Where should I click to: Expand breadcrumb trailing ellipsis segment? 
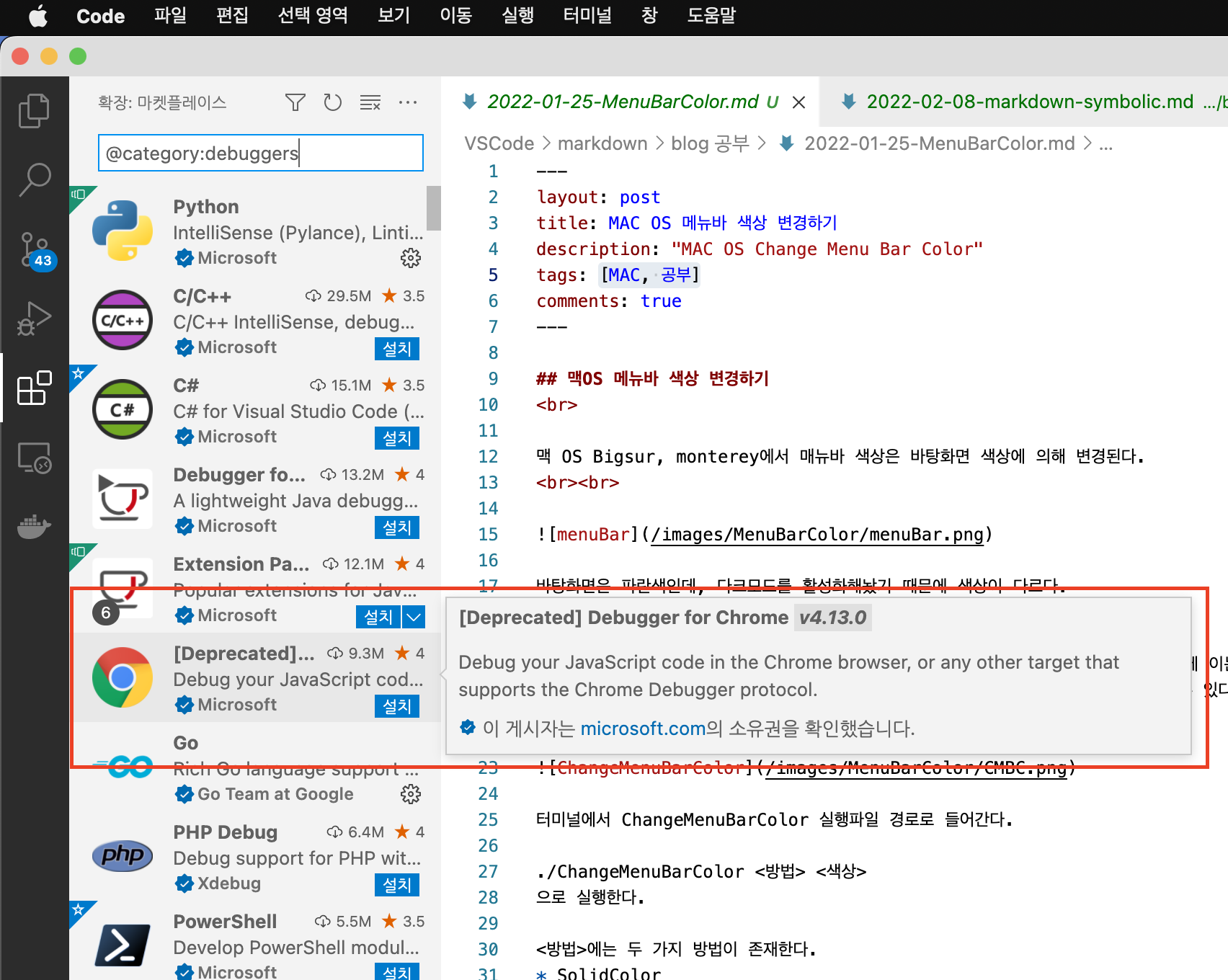pos(1105,143)
